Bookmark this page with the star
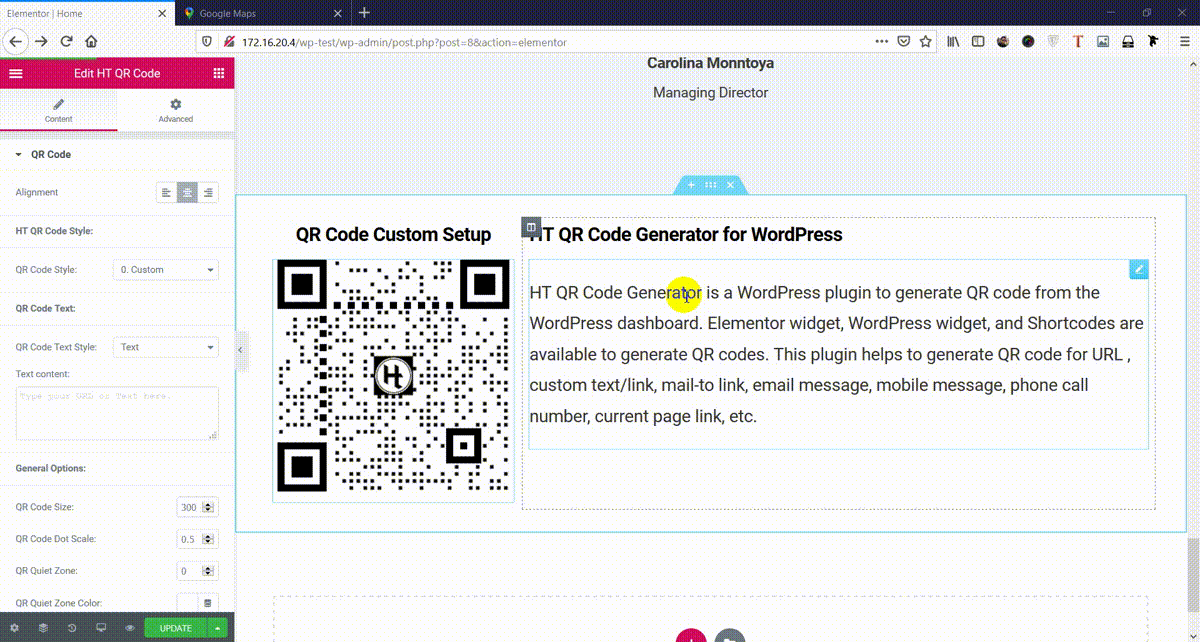1200x642 pixels. point(926,42)
